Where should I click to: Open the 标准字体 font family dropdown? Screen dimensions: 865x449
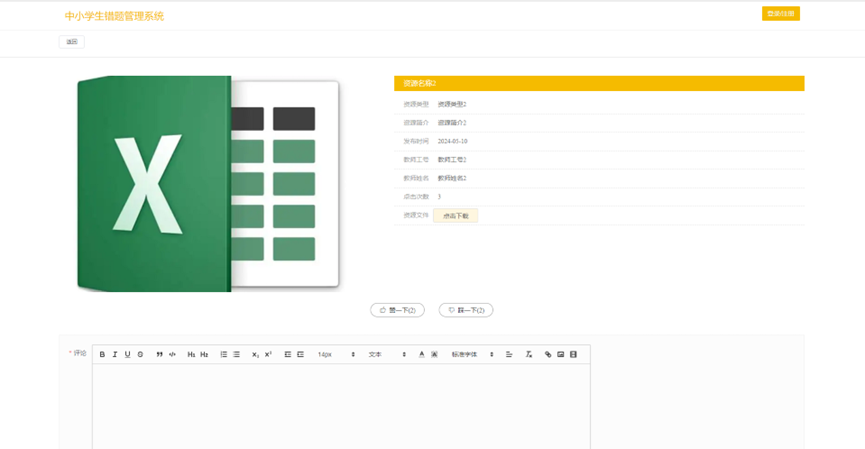472,354
